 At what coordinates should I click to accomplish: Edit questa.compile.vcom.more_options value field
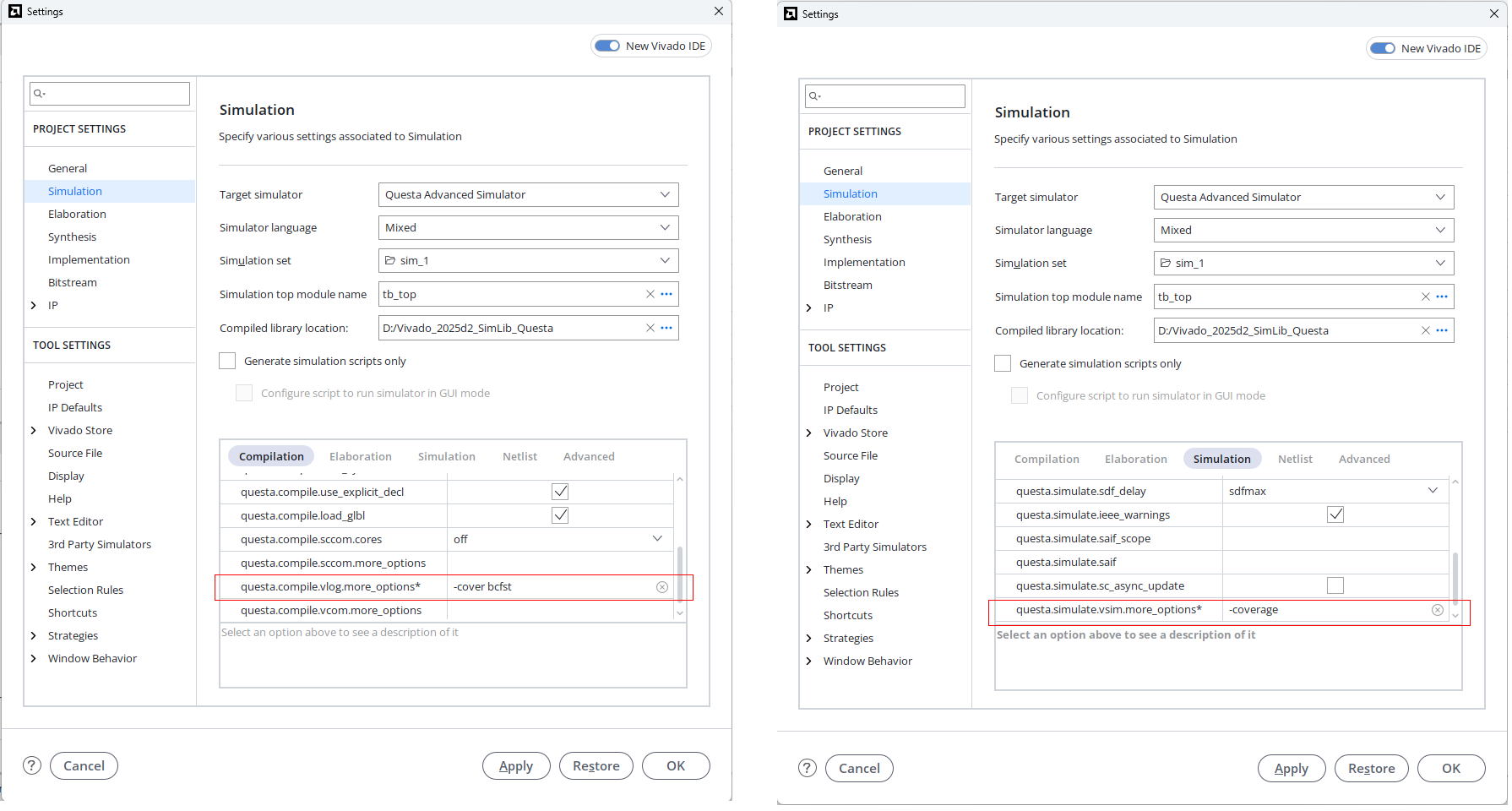point(560,611)
